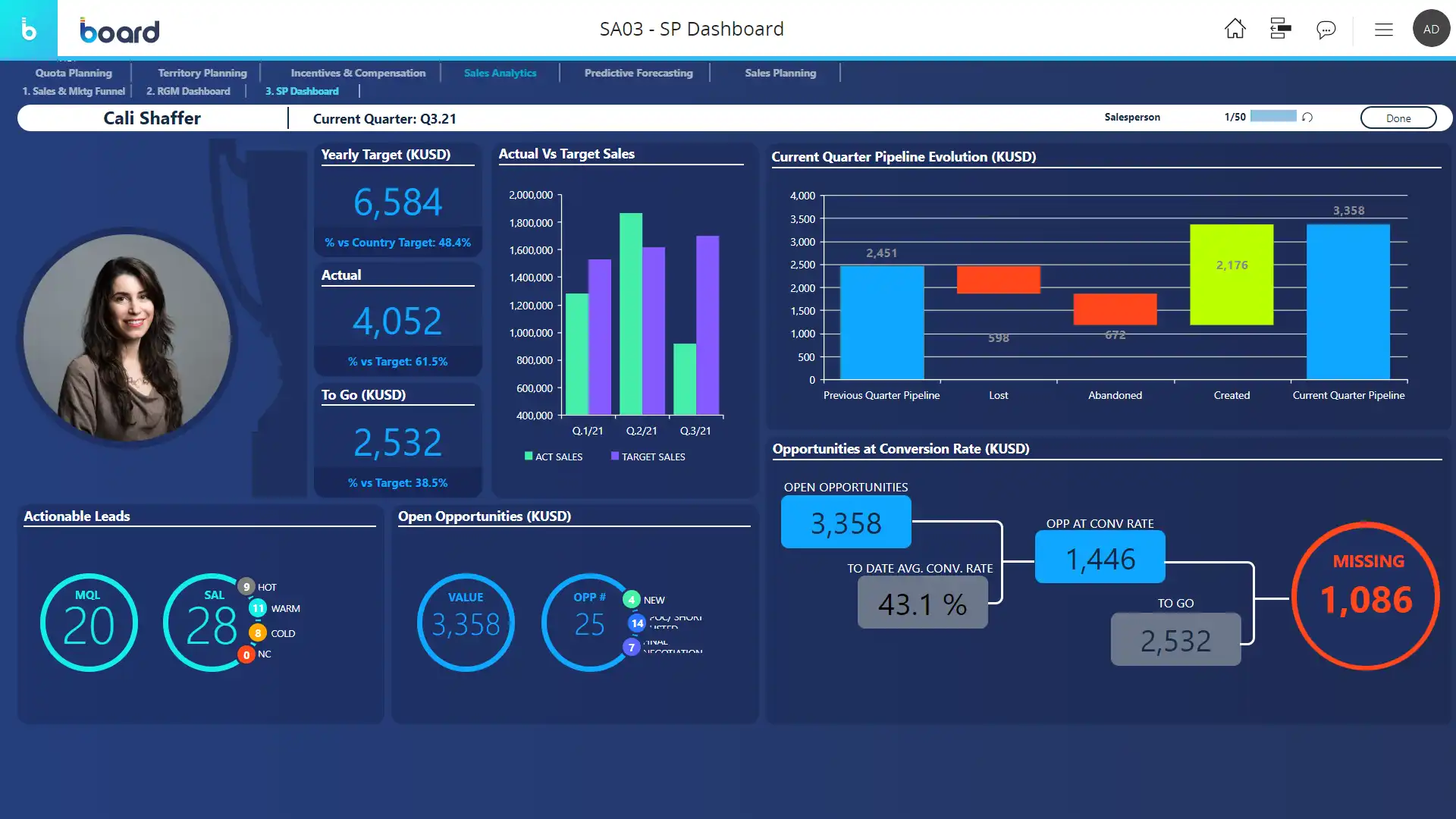Click the hamburger menu icon
The height and width of the screenshot is (819, 1456).
point(1384,29)
